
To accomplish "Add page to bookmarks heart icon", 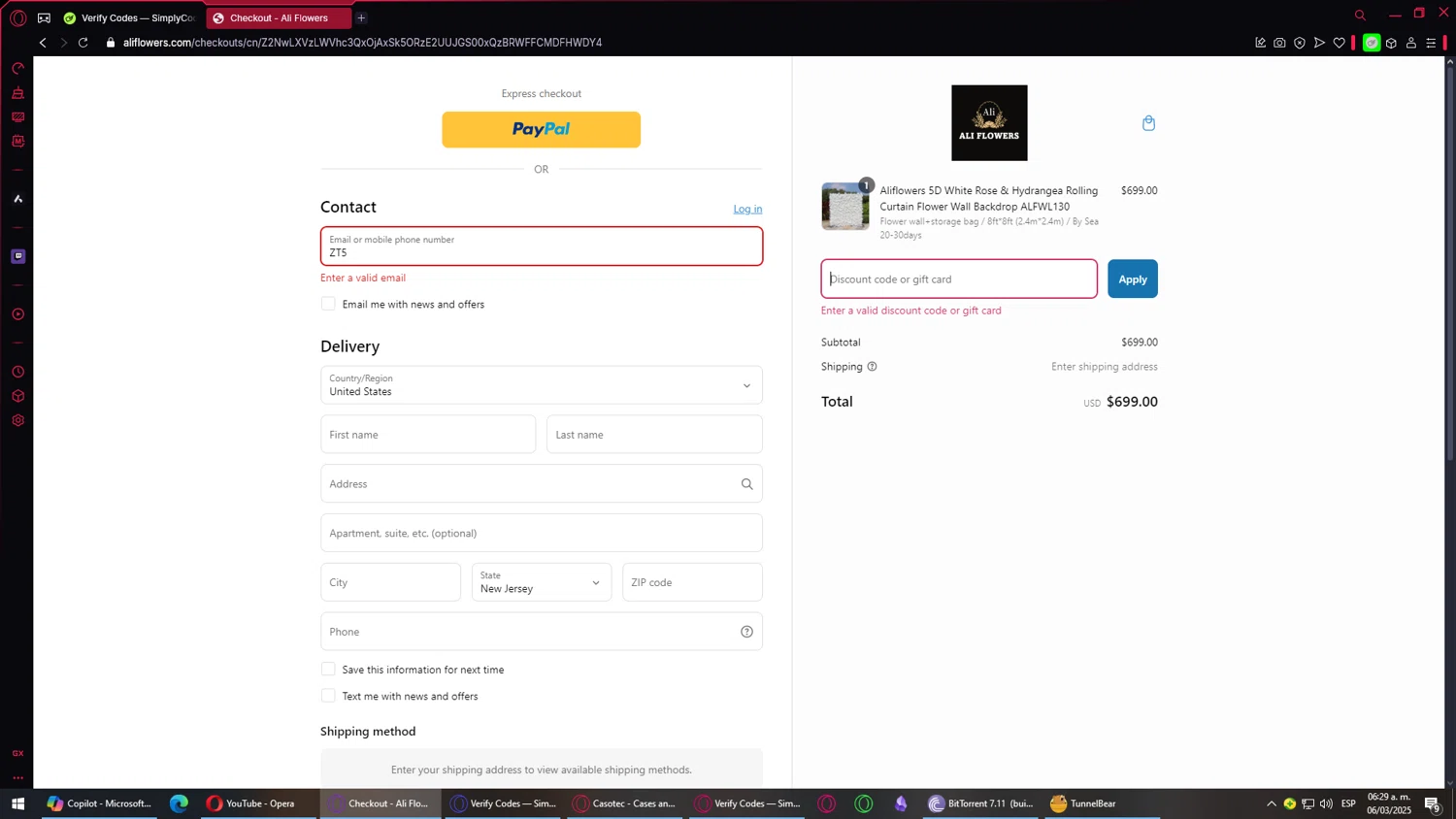I will [1340, 43].
